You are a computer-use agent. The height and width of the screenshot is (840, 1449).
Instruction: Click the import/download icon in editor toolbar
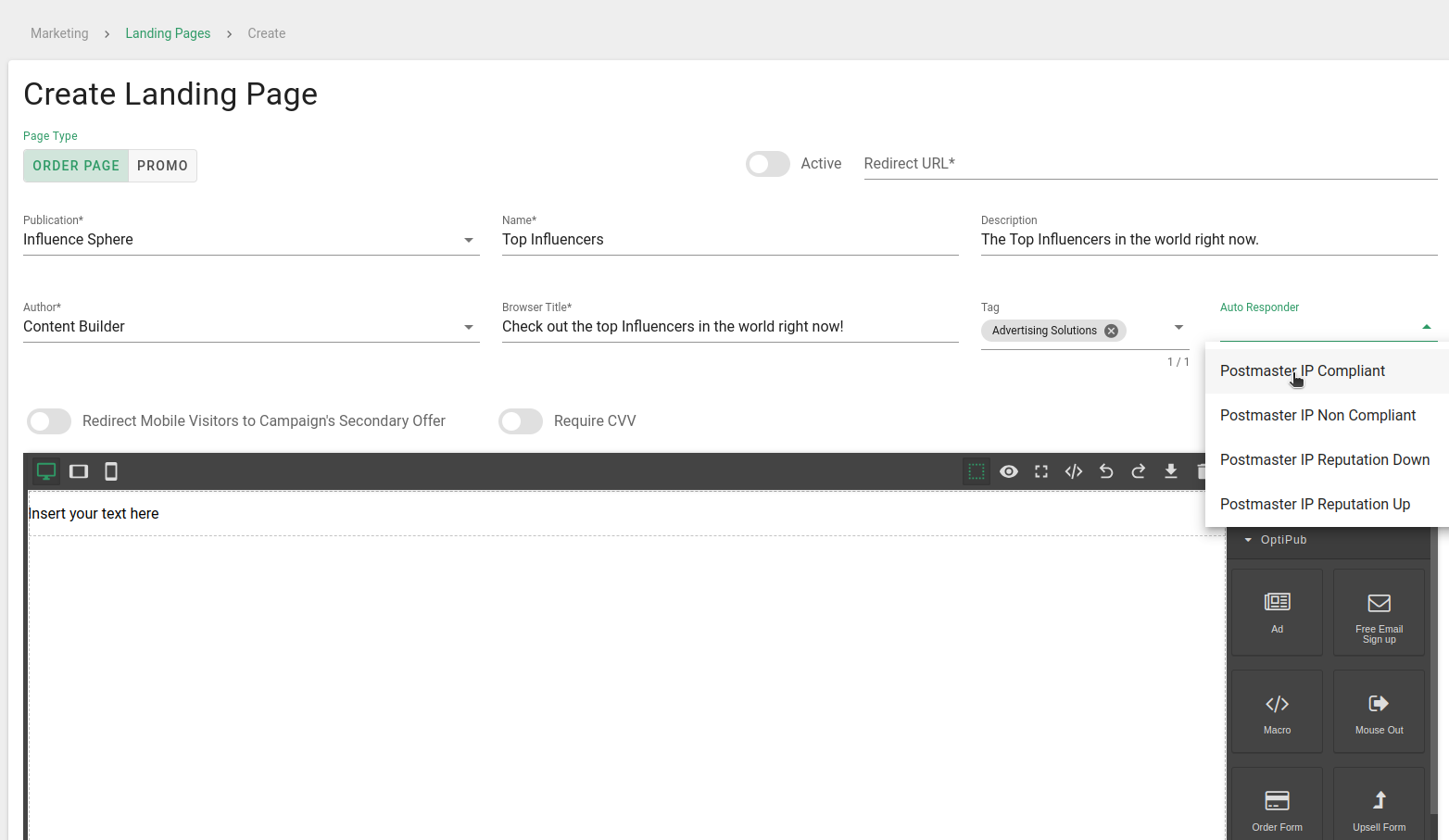[x=1171, y=471]
